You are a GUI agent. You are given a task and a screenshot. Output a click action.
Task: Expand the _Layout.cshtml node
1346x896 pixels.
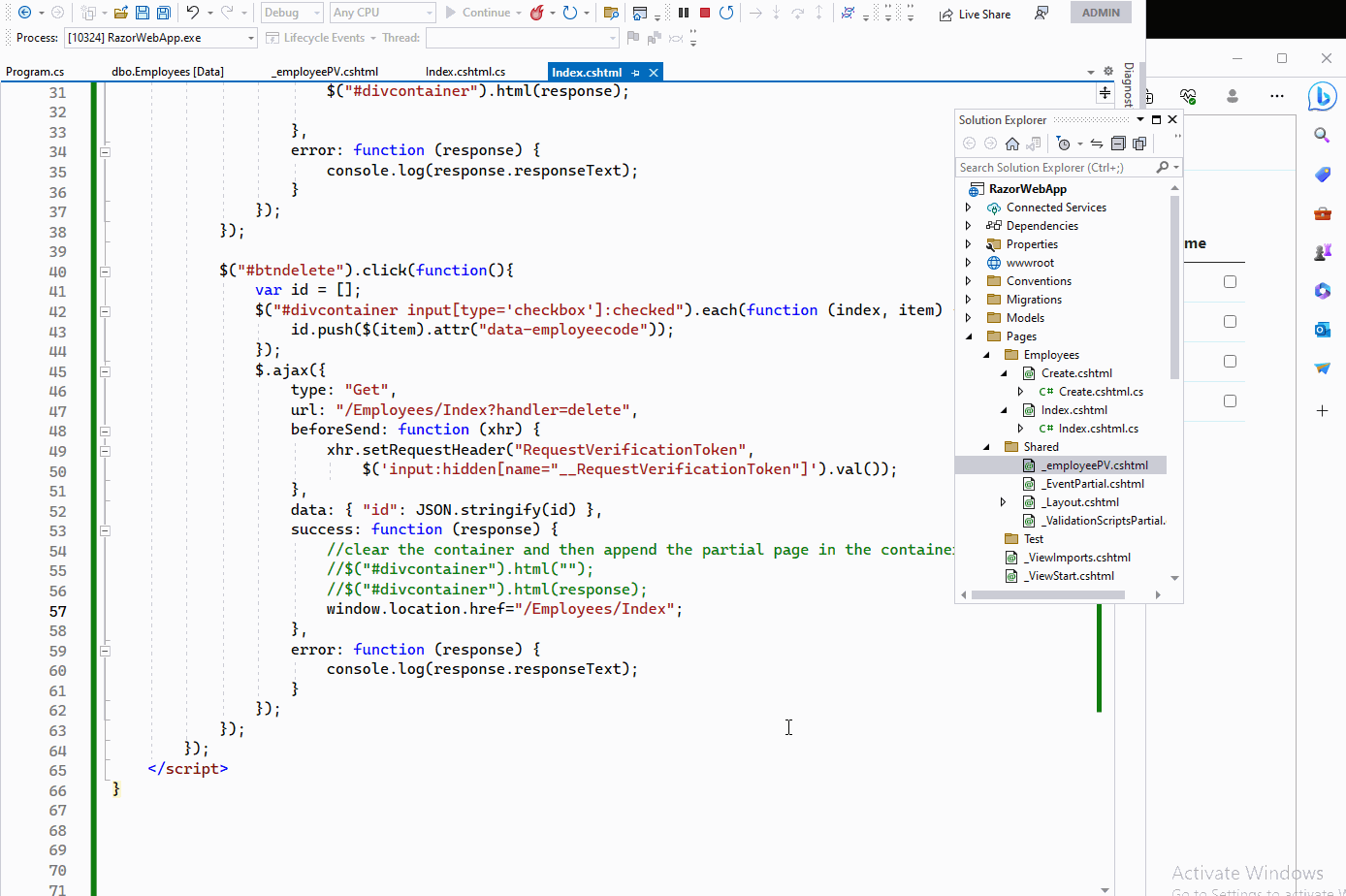click(x=1004, y=502)
